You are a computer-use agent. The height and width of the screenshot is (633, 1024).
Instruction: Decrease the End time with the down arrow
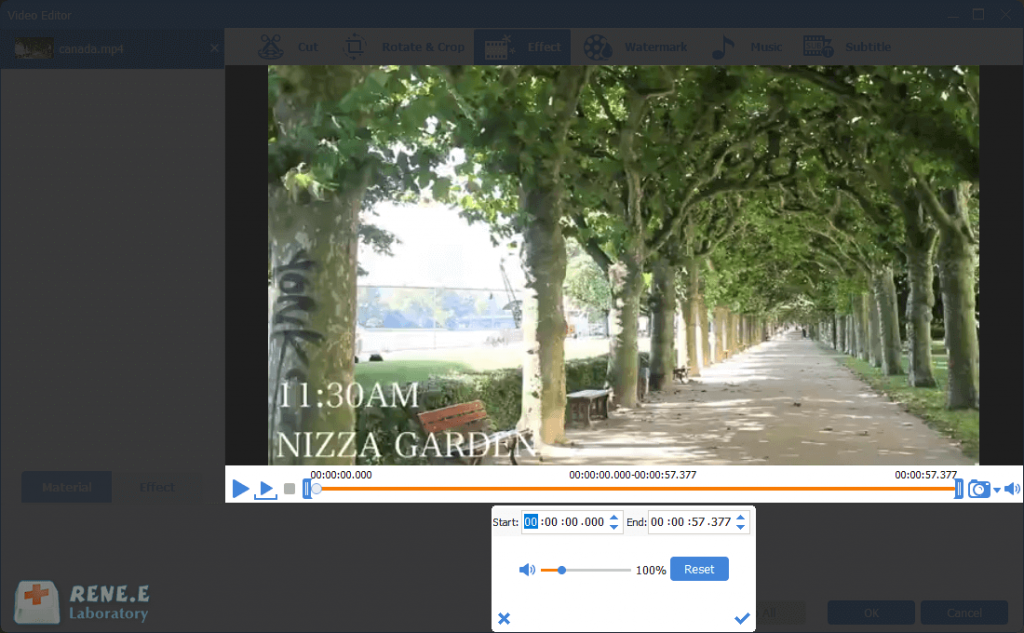click(x=740, y=527)
